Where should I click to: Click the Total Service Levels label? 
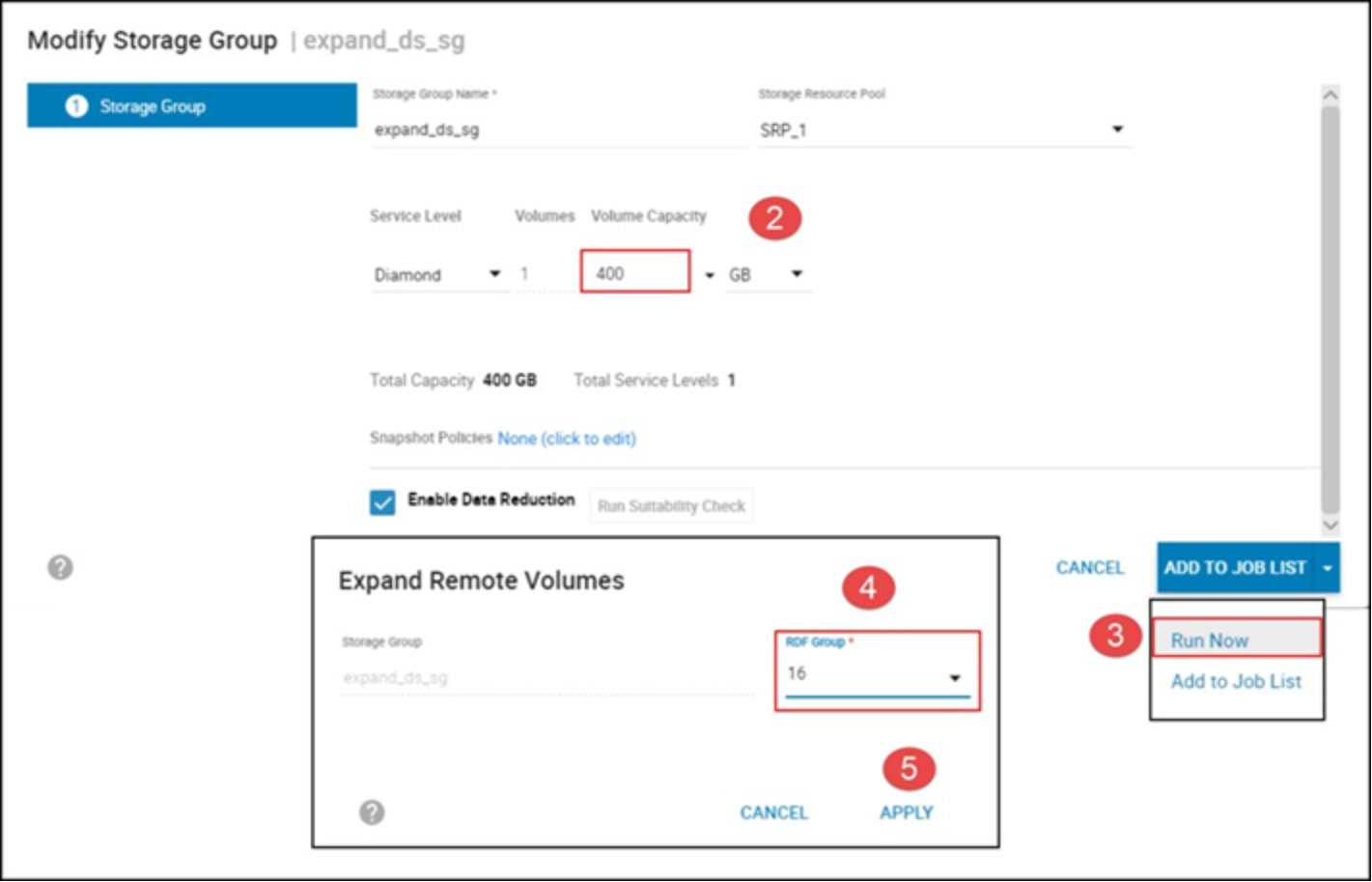coord(646,381)
